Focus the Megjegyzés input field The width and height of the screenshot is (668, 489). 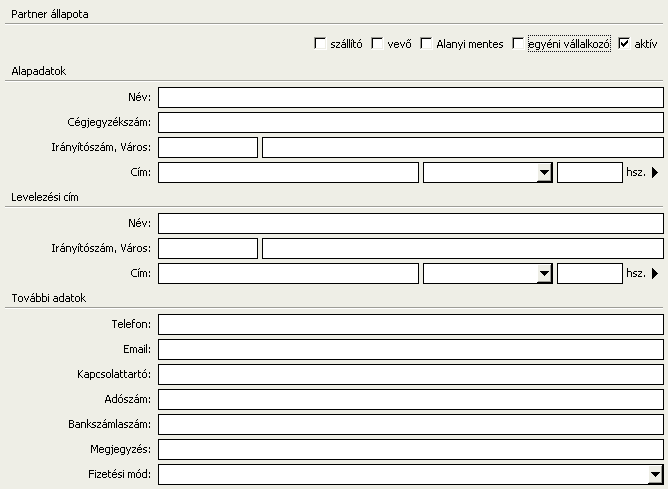(x=411, y=449)
